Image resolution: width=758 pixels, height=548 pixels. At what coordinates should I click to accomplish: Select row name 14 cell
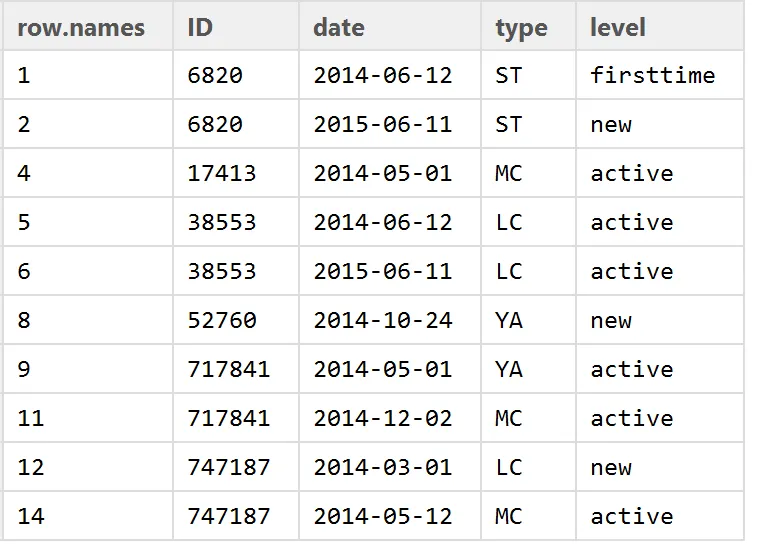(88, 516)
